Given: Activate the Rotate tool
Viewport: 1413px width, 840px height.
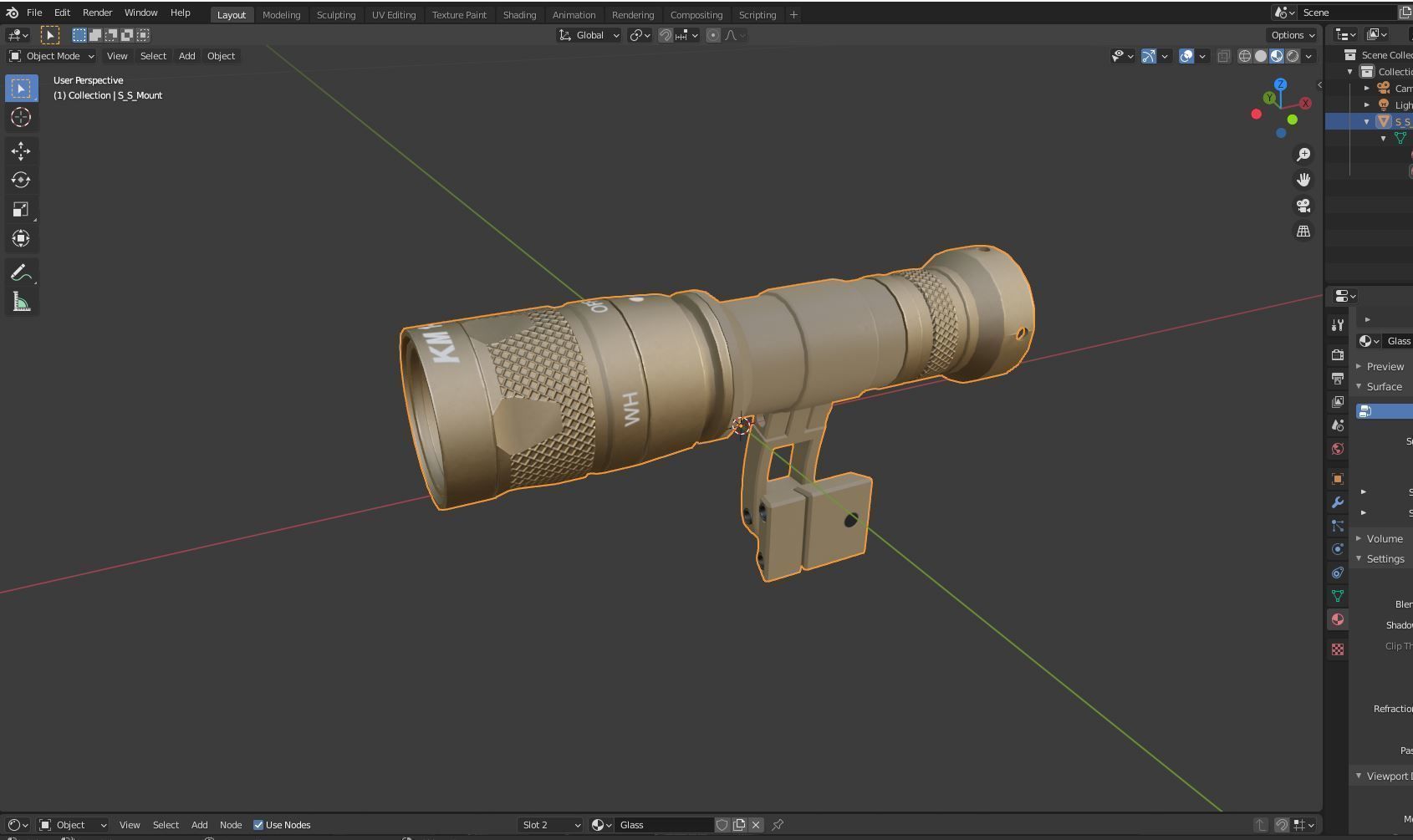Looking at the screenshot, I should pyautogui.click(x=21, y=181).
